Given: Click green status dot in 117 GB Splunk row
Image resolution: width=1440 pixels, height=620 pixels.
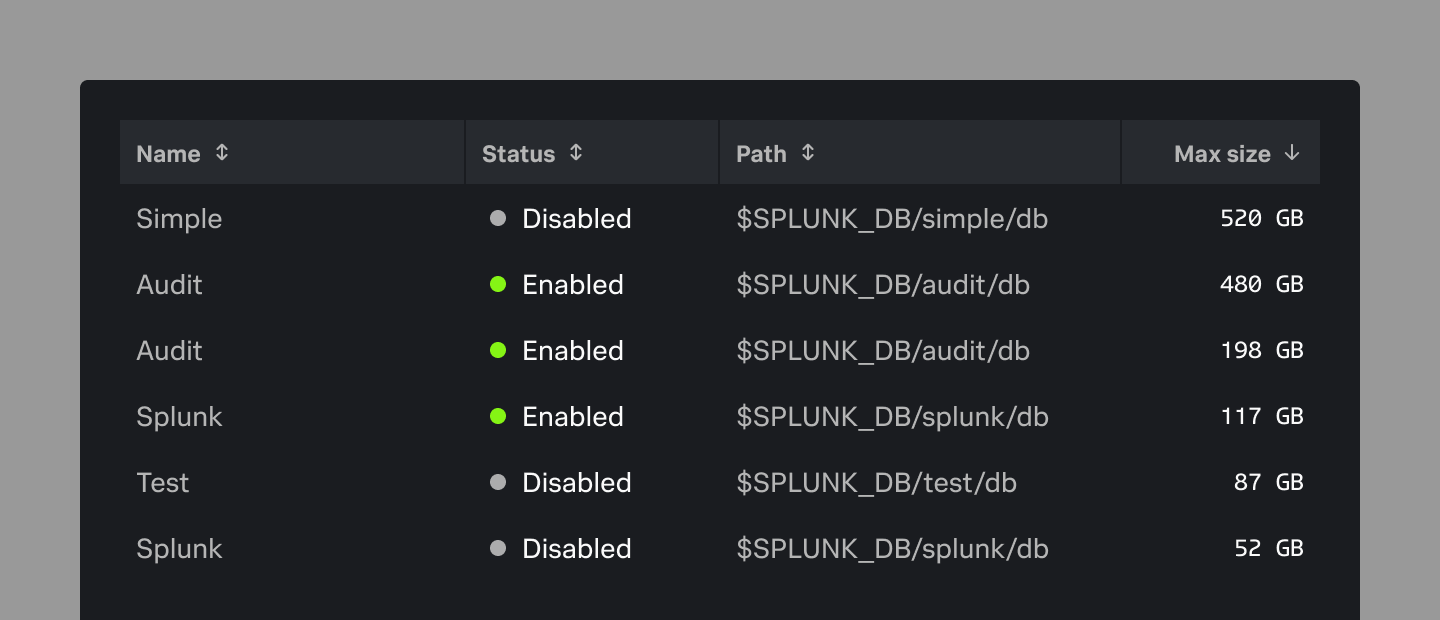Looking at the screenshot, I should coord(498,416).
